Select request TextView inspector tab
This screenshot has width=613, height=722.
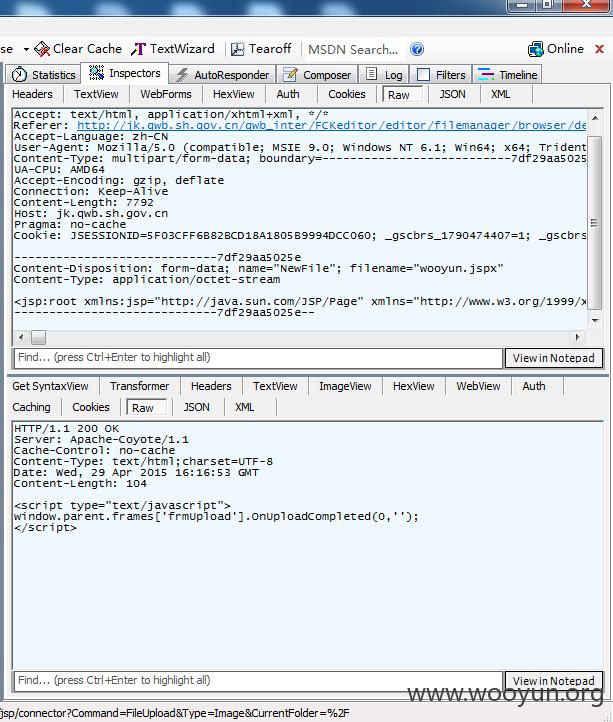[96, 94]
